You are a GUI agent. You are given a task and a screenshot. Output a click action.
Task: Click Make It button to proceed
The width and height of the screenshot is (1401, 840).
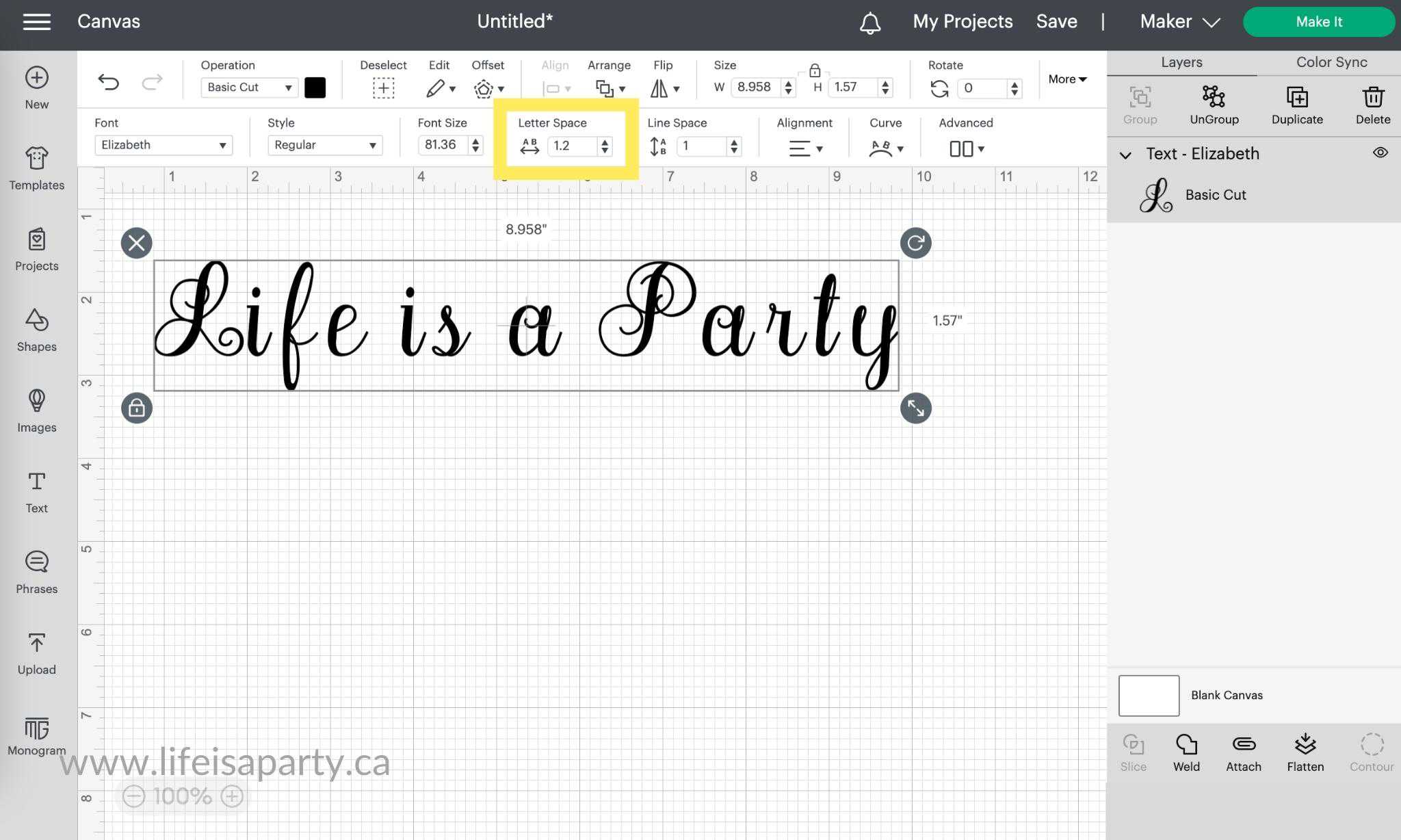(x=1318, y=21)
